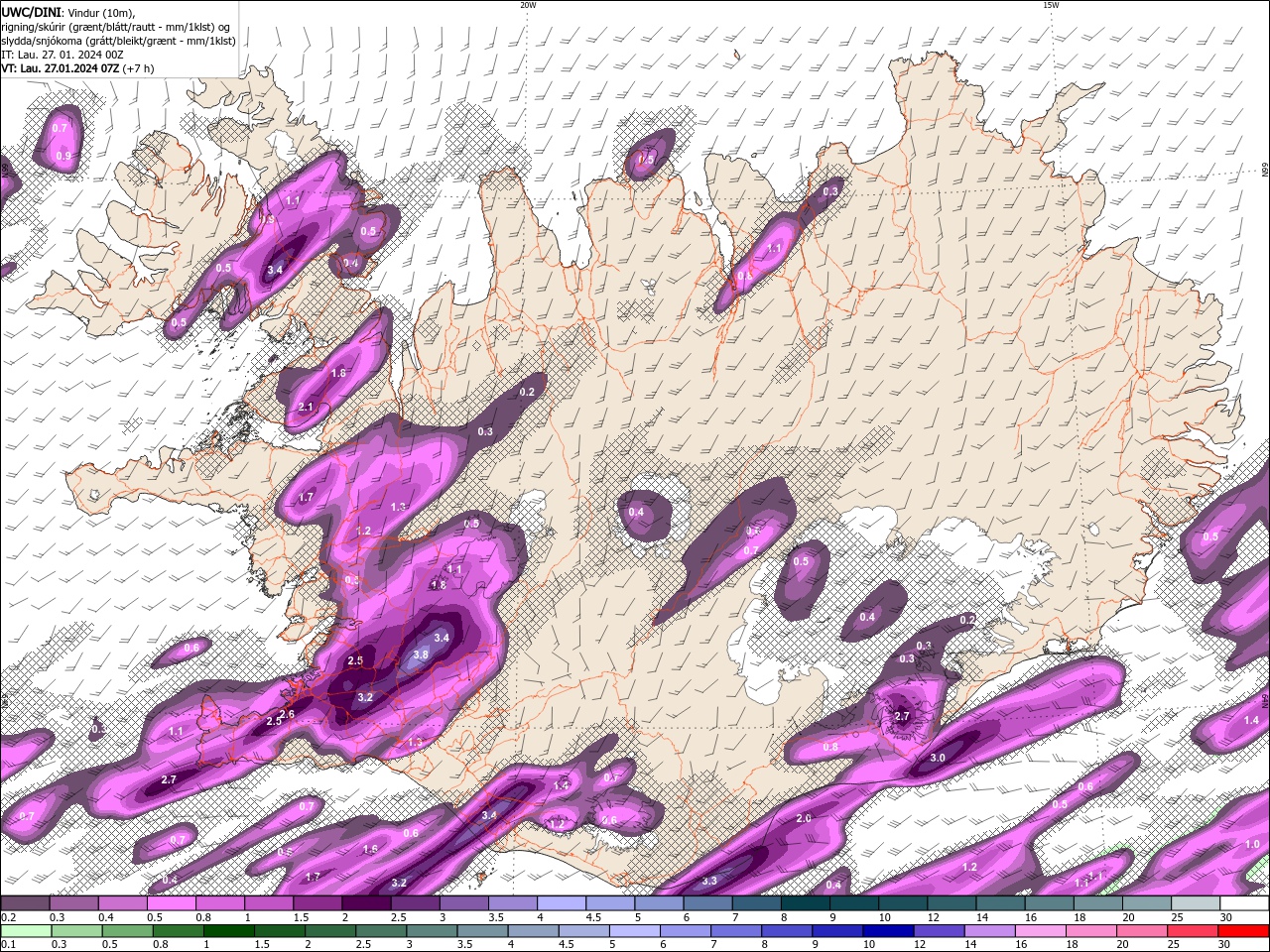This screenshot has width=1270, height=952.
Task: Click snow legend label 0.2
Action: [x=8, y=917]
